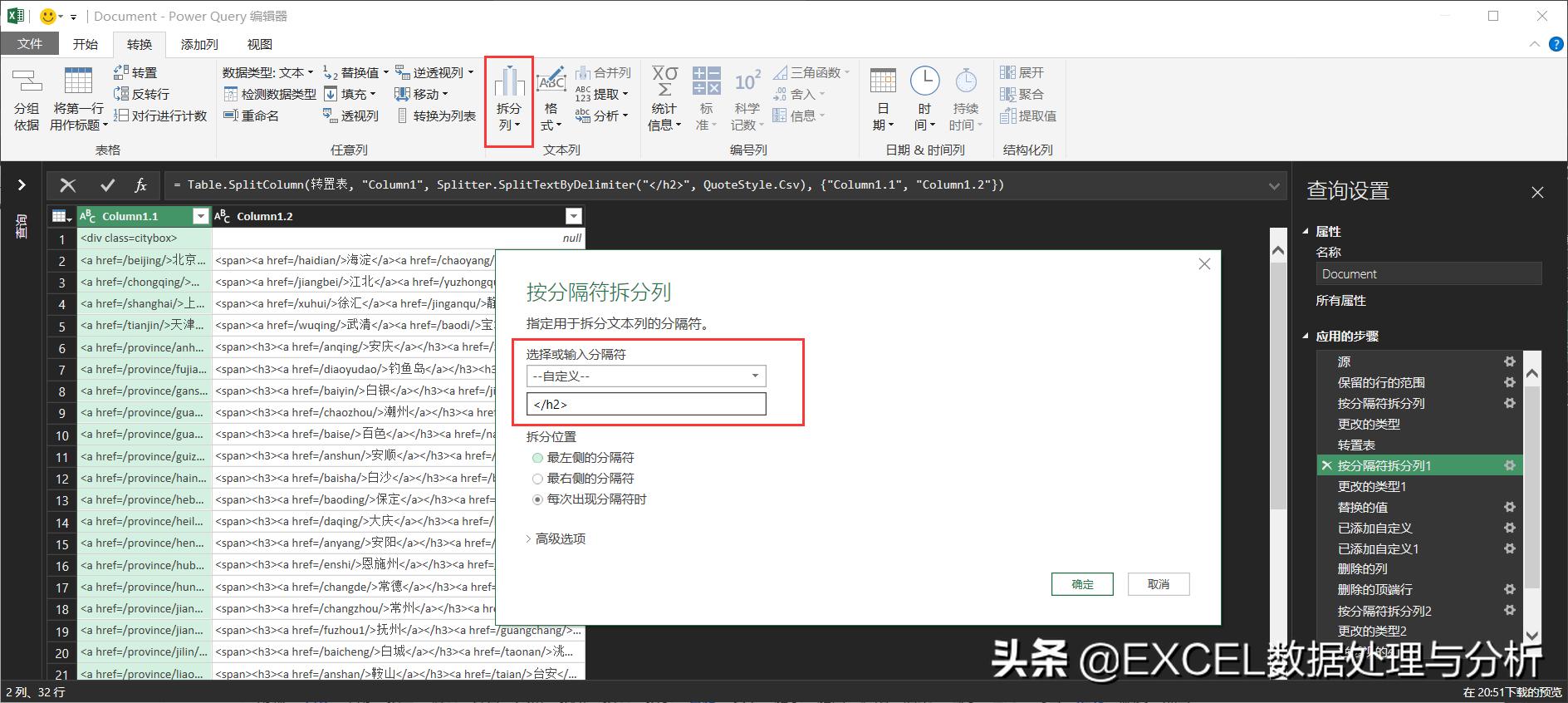The width and height of the screenshot is (1568, 703).
Task: Click Detect Data Type (检测数据类型)
Action: 270,94
